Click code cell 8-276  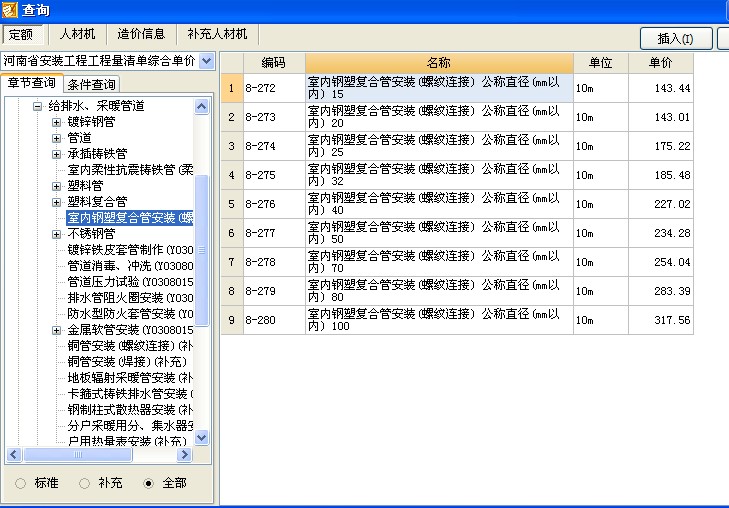(x=274, y=204)
